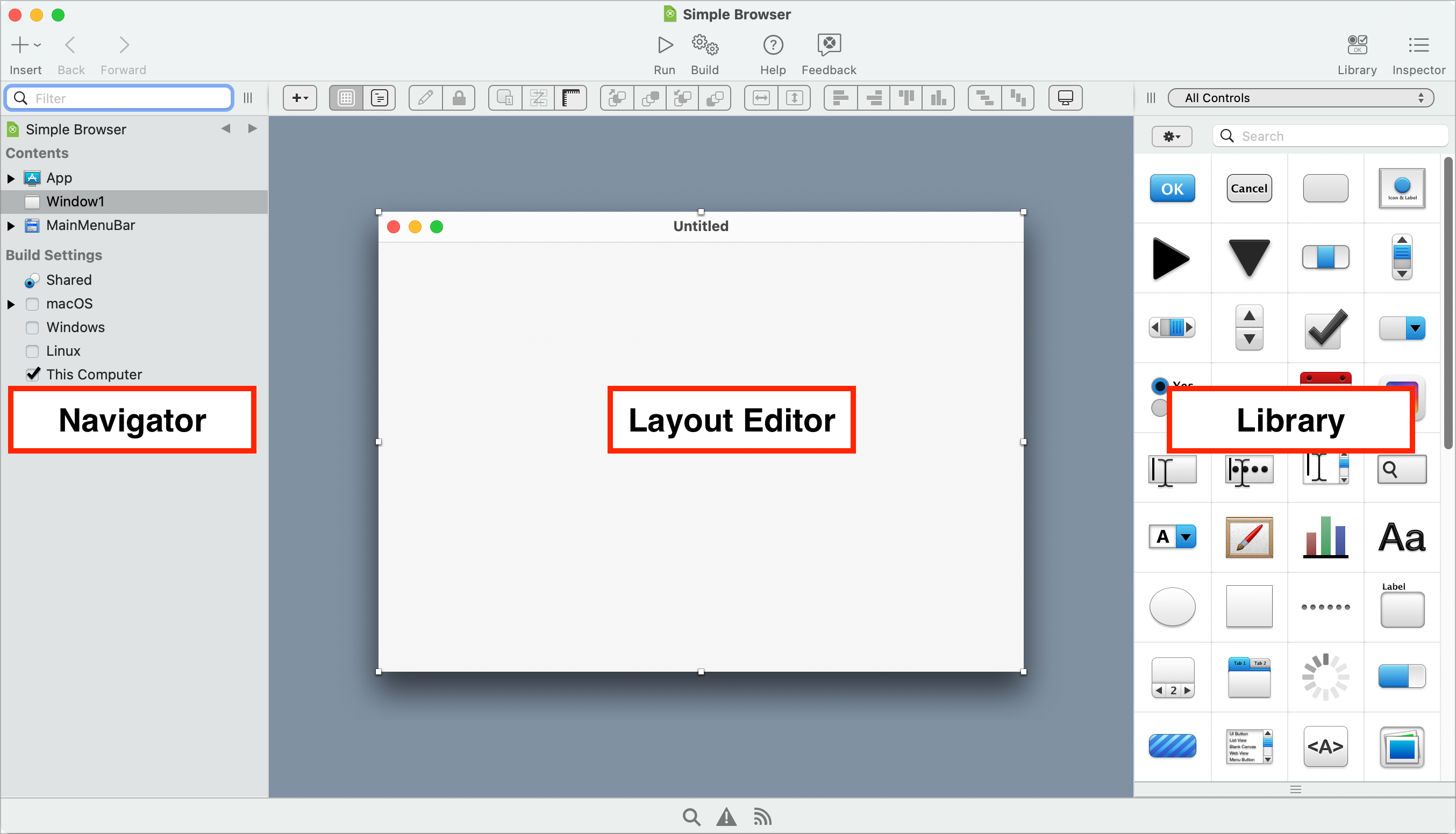Expand the App item in the navigator
Screen dimensions: 1456x834
10,177
